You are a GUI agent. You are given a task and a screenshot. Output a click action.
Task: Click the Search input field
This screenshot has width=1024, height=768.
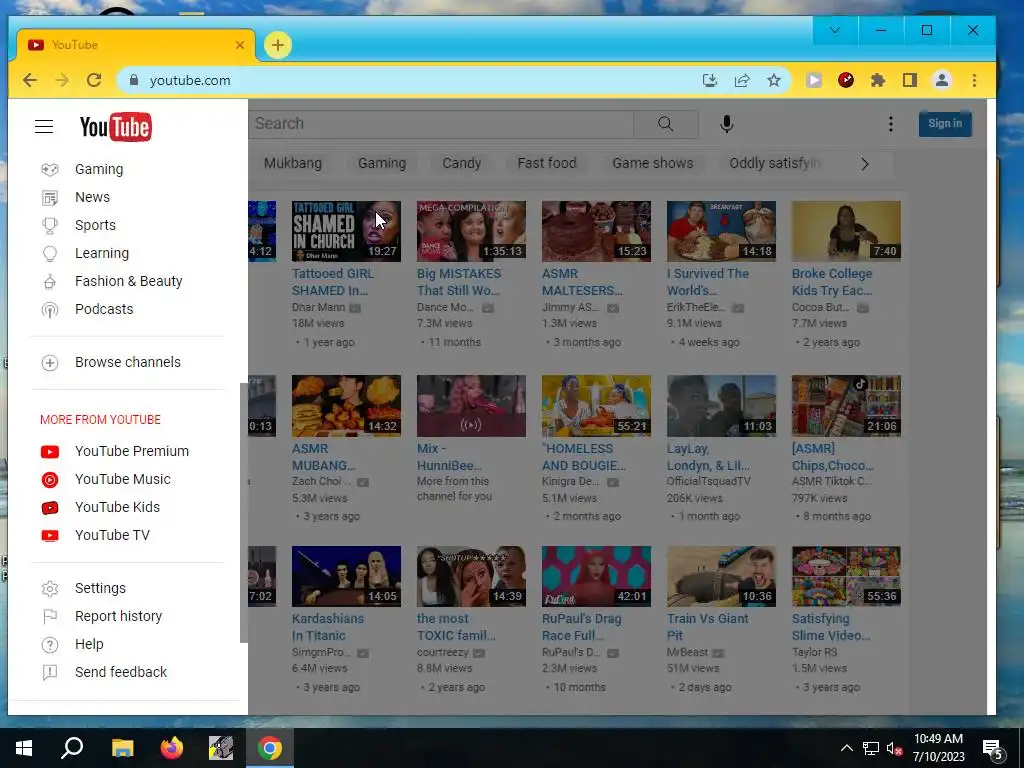click(440, 124)
